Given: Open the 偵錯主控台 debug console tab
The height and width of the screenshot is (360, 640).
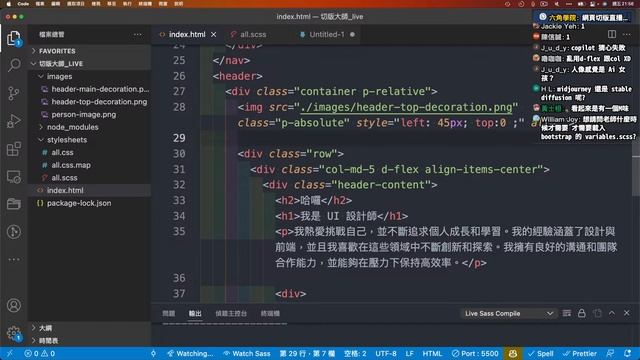Looking at the screenshot, I should (x=231, y=313).
